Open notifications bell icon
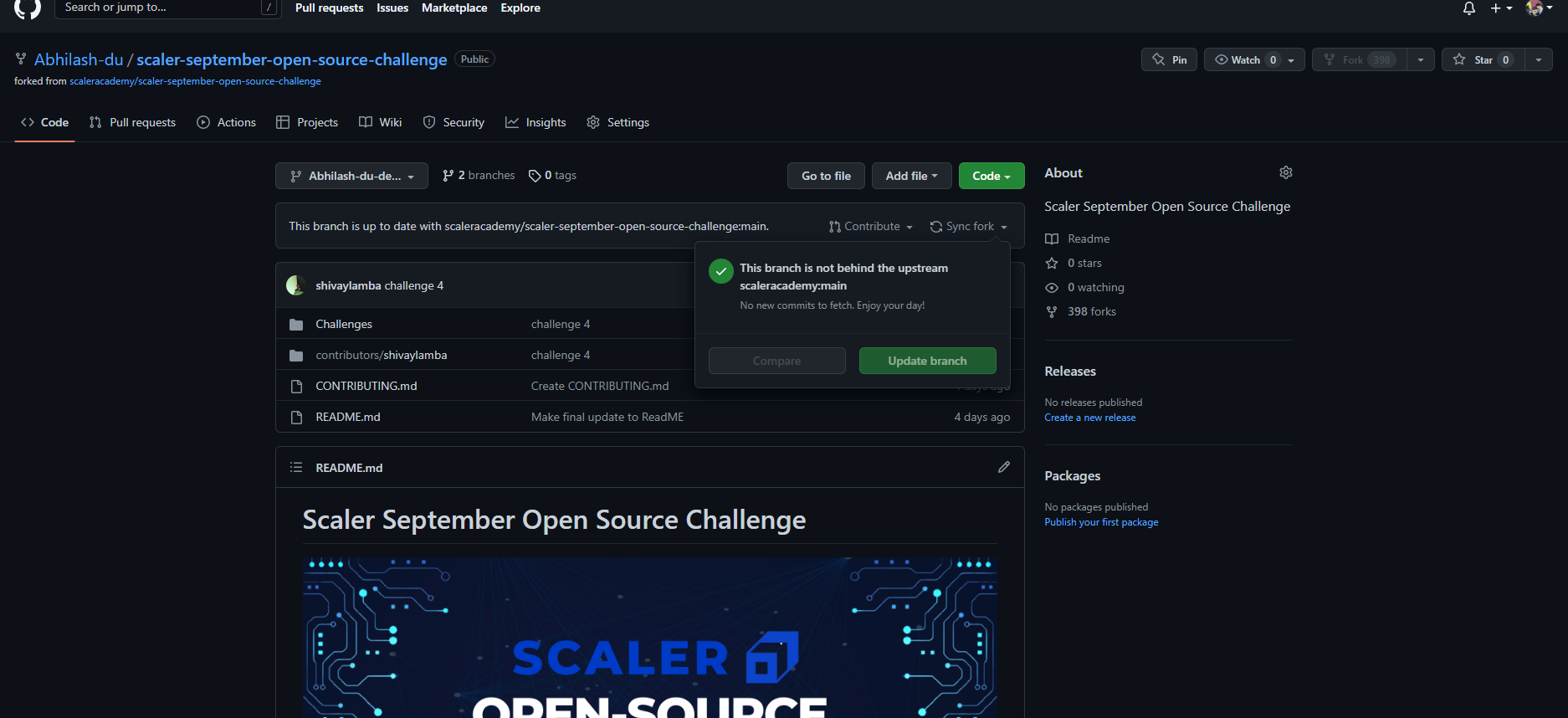Screen dimensions: 1568x718 [x=1469, y=8]
